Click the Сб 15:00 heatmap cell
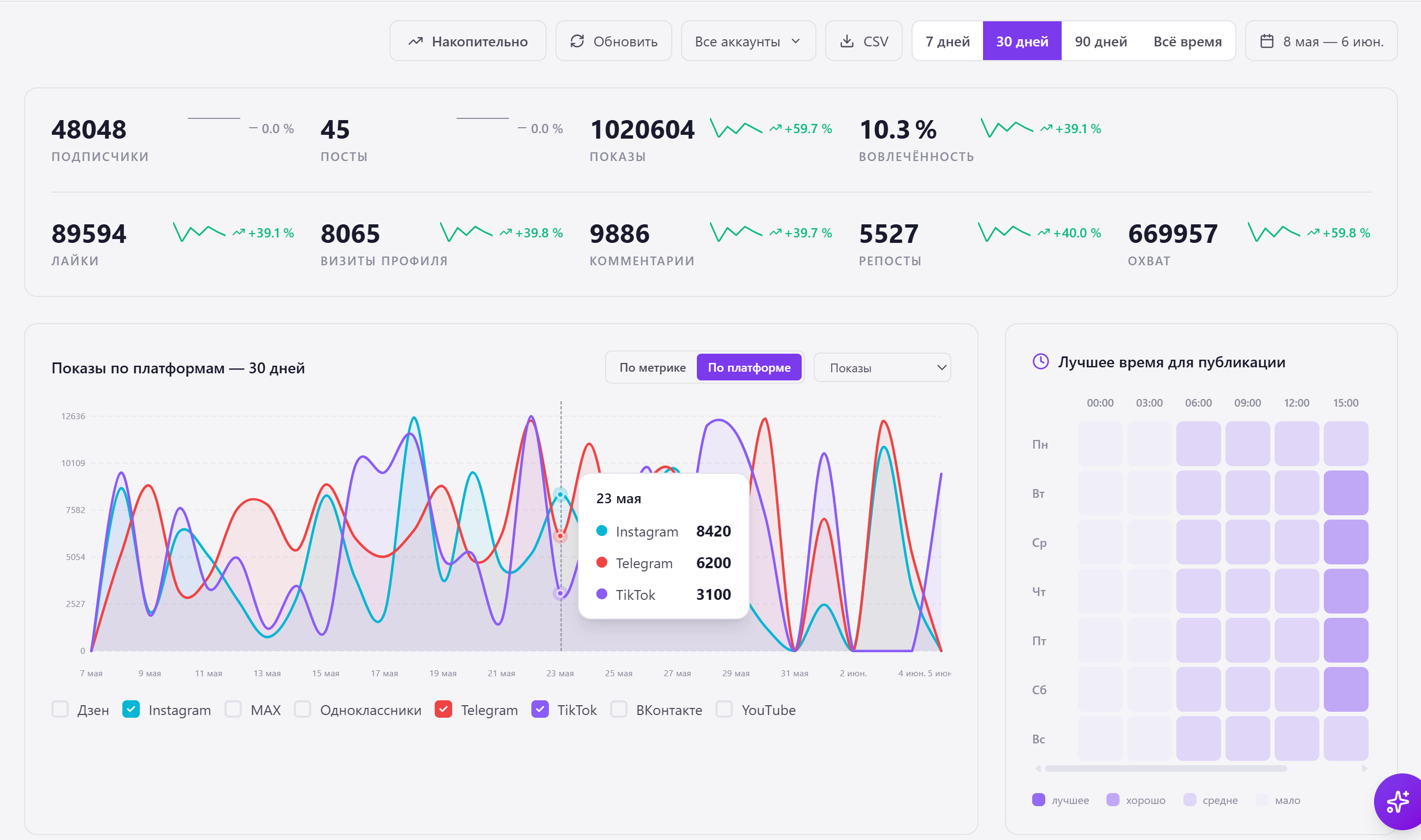 coord(1346,689)
